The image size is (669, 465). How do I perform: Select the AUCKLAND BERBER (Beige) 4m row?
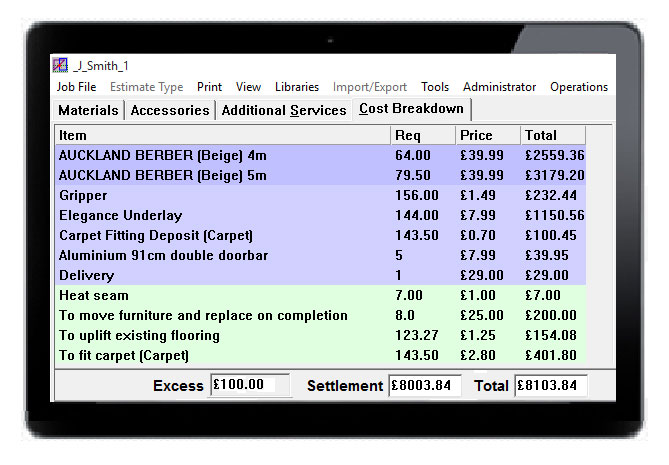click(222, 155)
